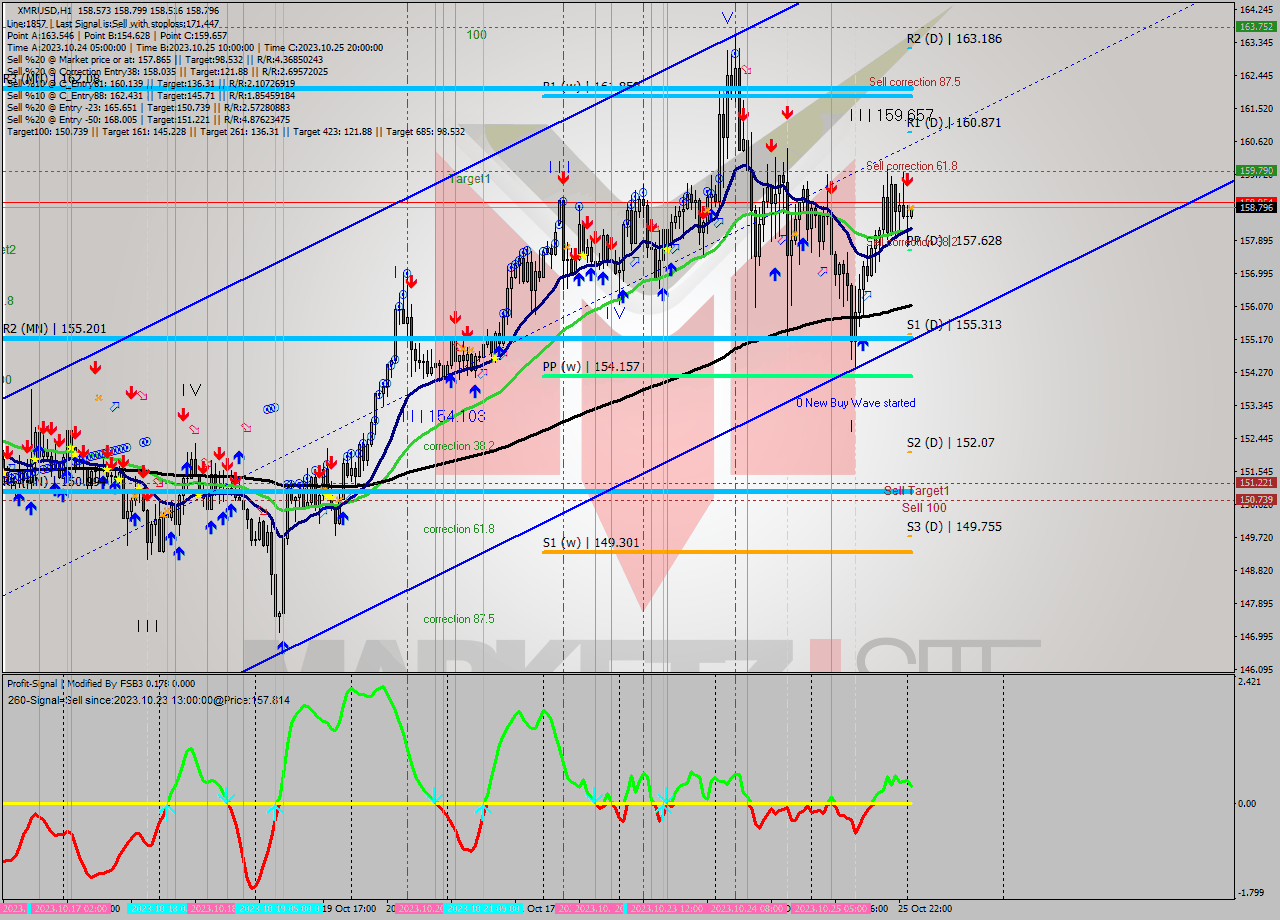
Task: Select the S3 (D) 149.755 support label
Action: 953,527
